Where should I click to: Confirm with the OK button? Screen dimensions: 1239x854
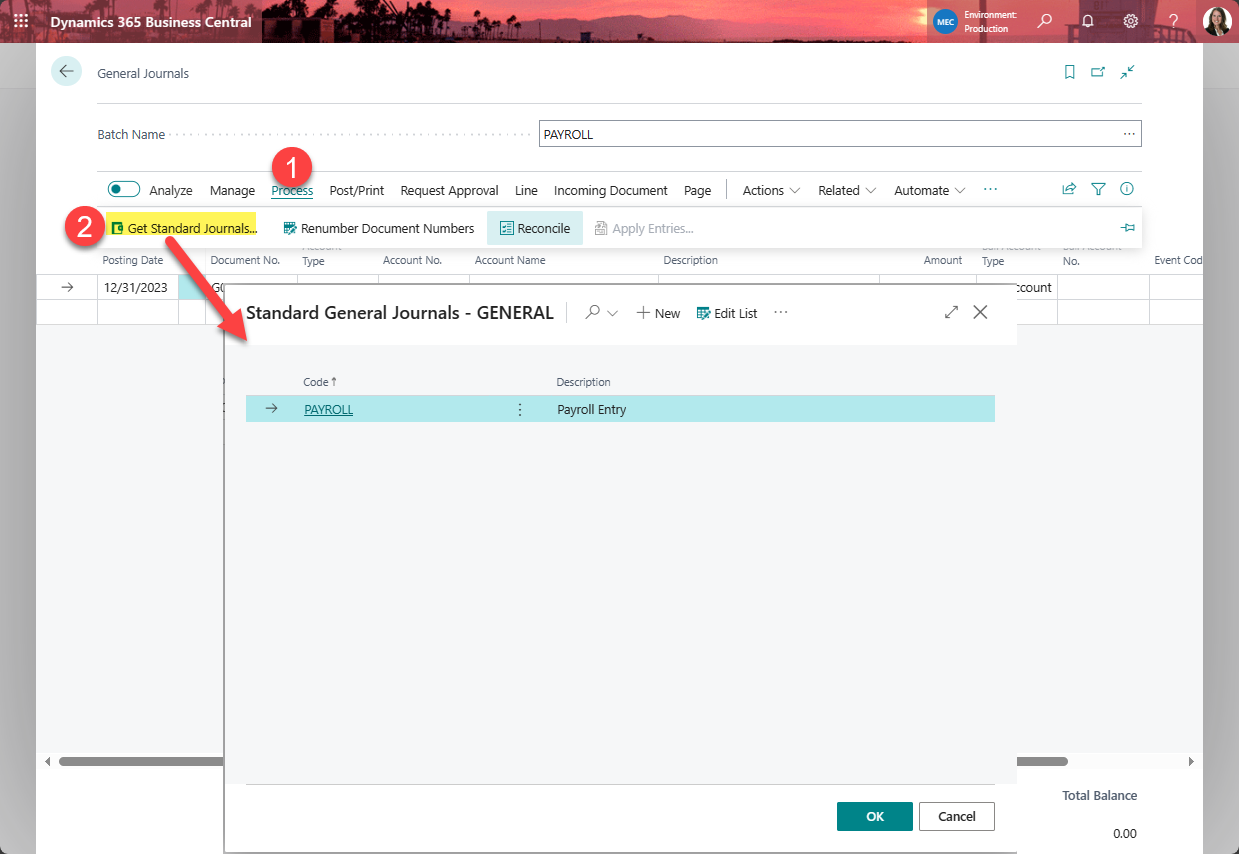(x=875, y=816)
